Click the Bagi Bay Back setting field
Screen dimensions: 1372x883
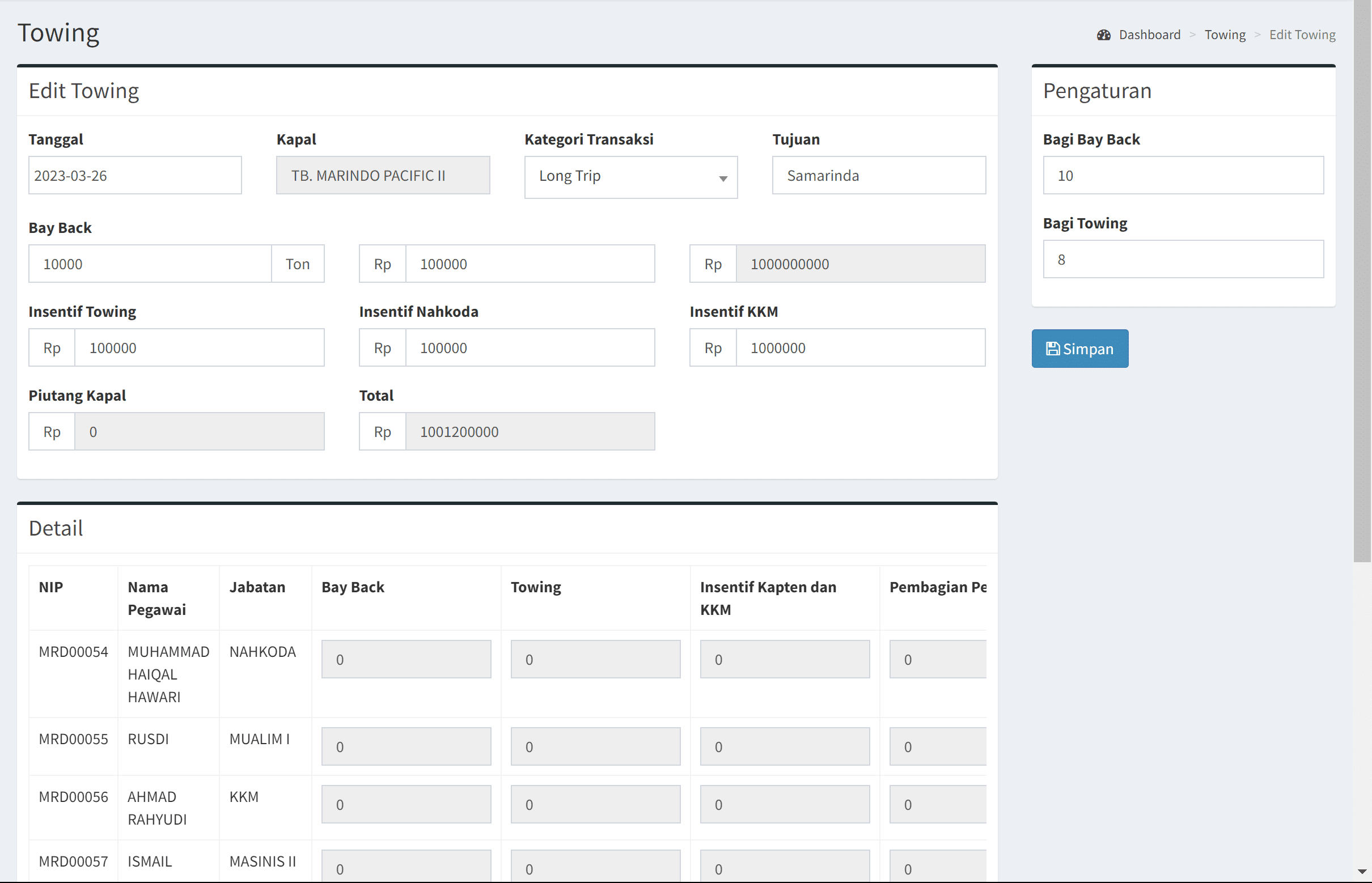pos(1183,176)
